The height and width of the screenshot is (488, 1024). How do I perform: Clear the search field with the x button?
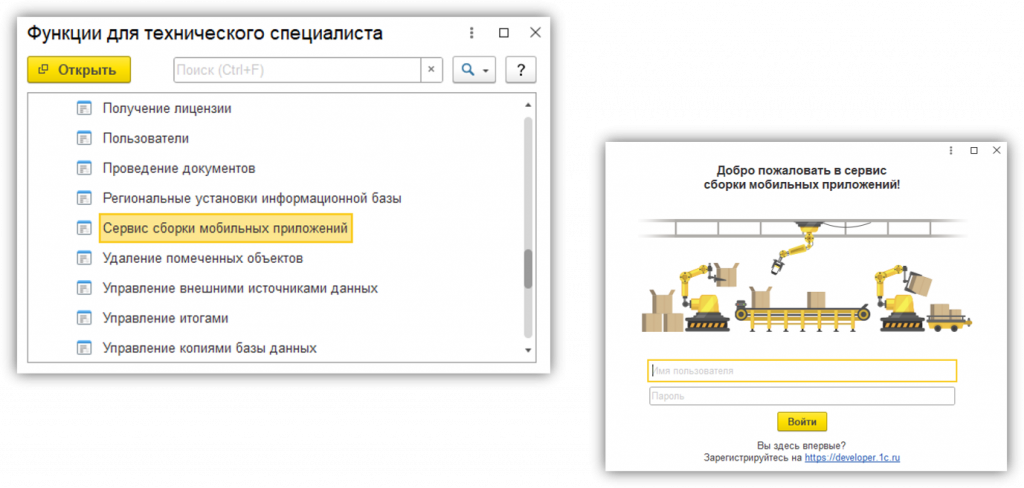[x=431, y=70]
